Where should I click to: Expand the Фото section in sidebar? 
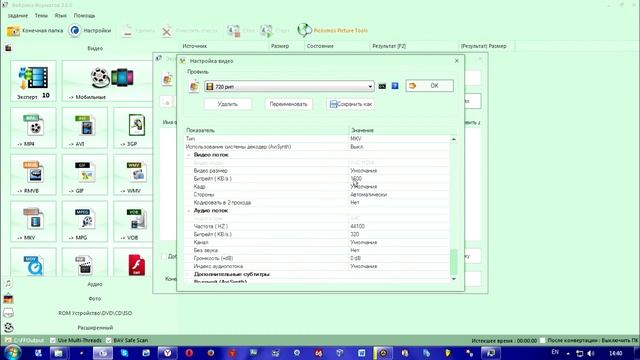[x=95, y=299]
